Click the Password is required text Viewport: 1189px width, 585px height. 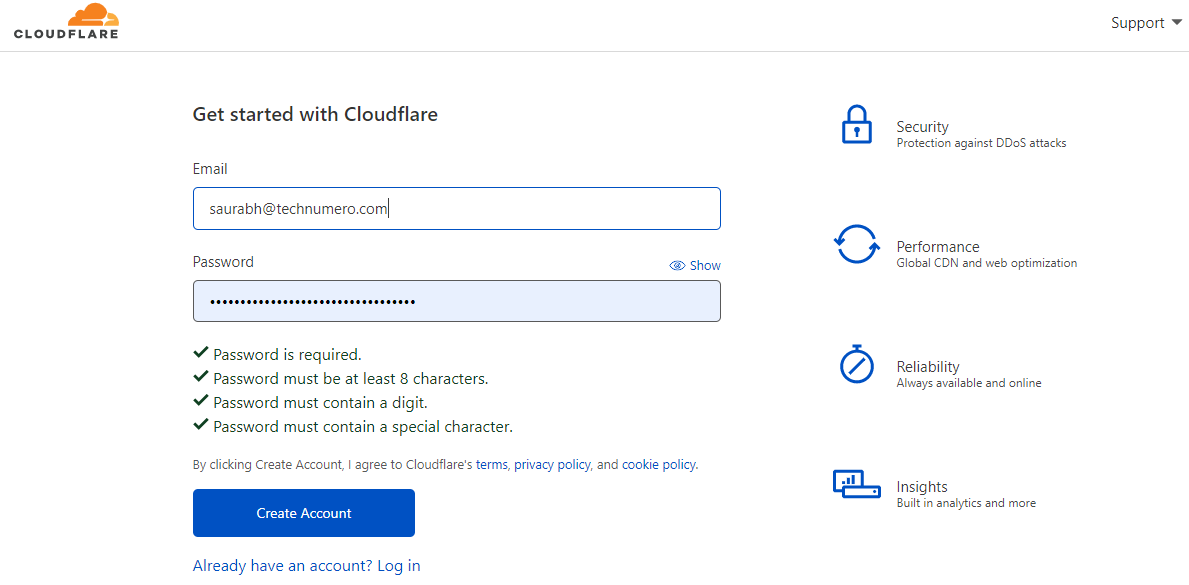[287, 355]
